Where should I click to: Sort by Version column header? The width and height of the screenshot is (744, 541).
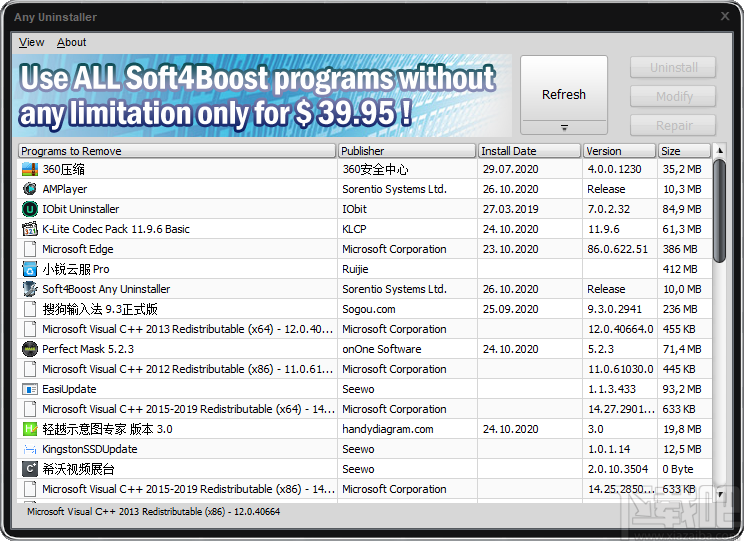(x=620, y=151)
